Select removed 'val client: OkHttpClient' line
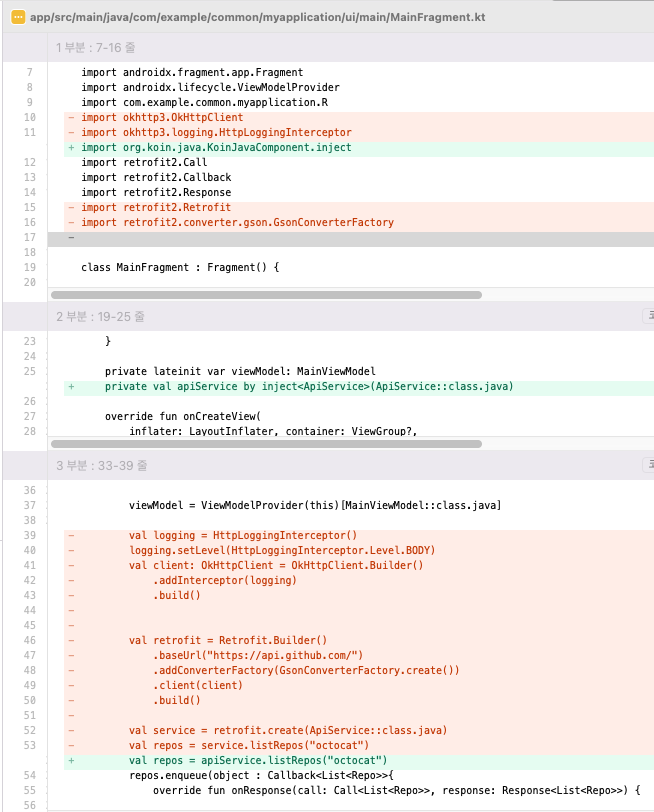 276,566
